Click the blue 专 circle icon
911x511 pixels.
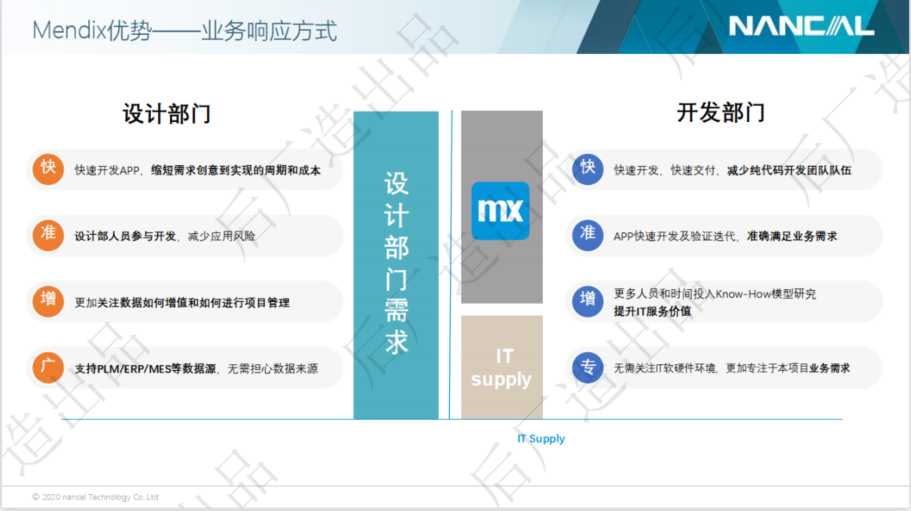click(587, 368)
